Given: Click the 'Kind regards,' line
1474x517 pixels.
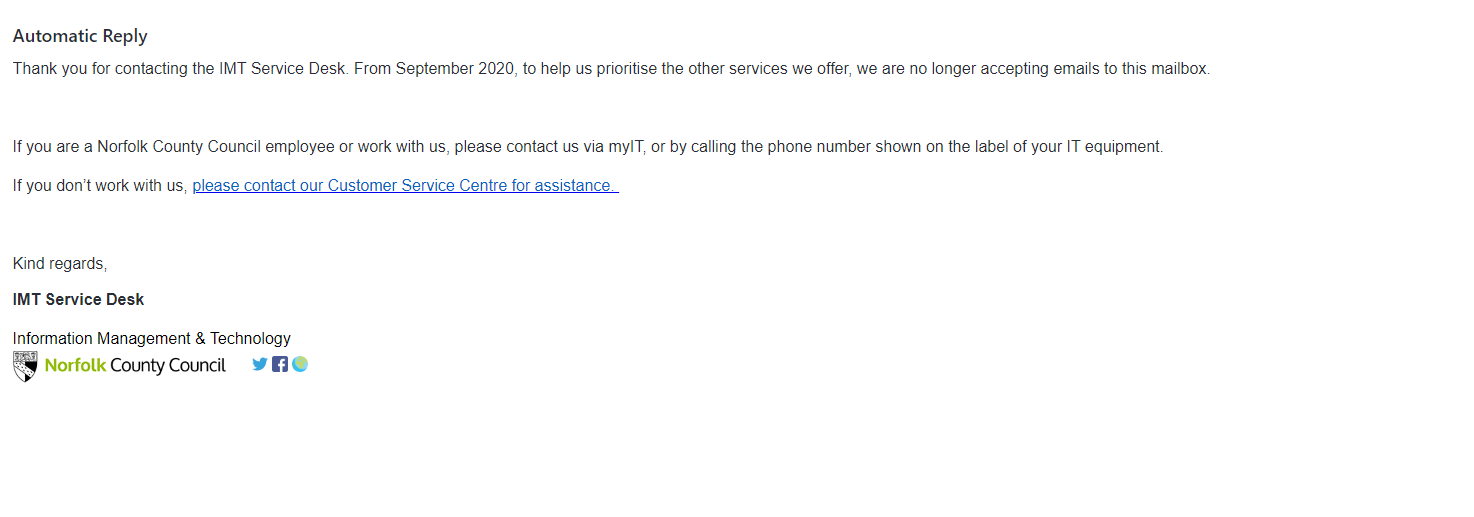Looking at the screenshot, I should pos(60,264).
